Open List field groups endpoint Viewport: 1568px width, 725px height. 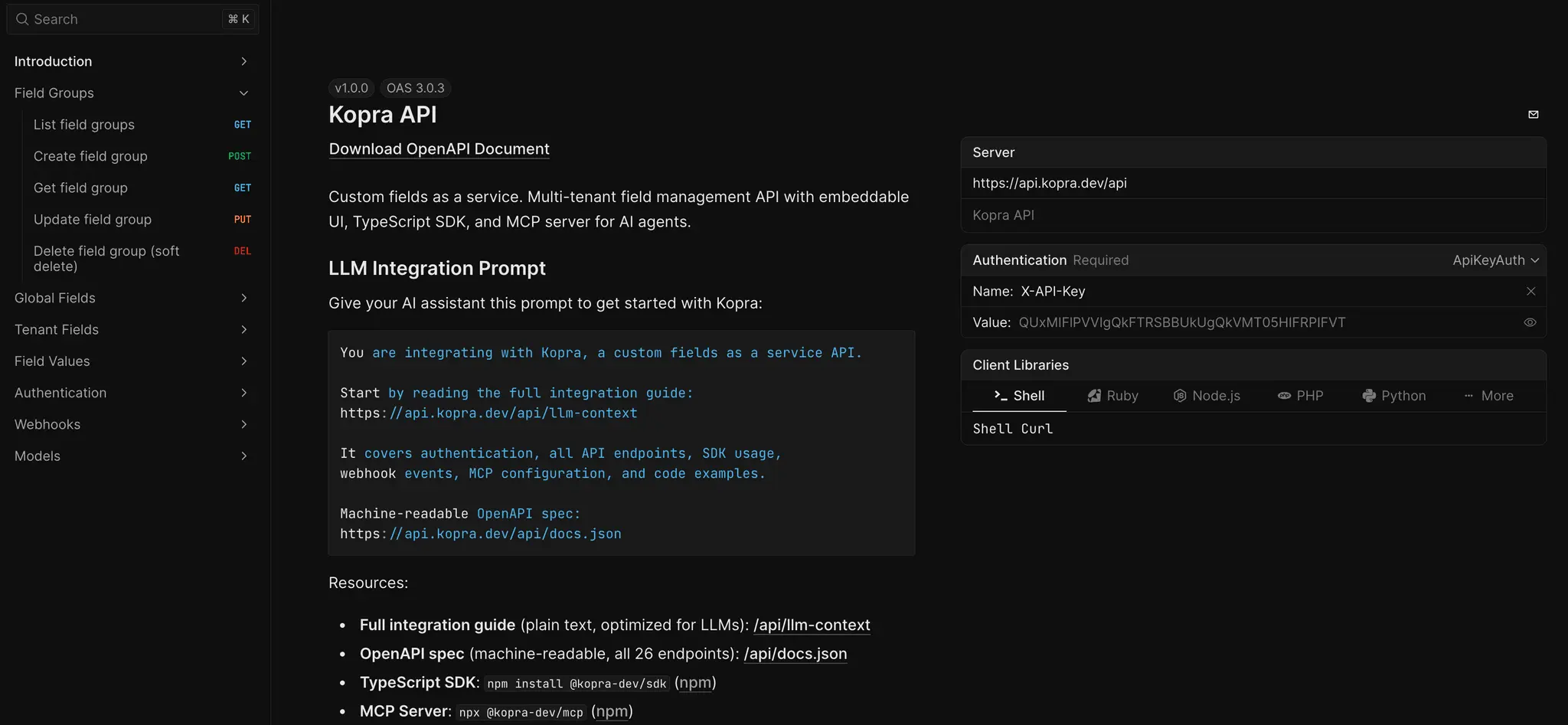[x=142, y=124]
